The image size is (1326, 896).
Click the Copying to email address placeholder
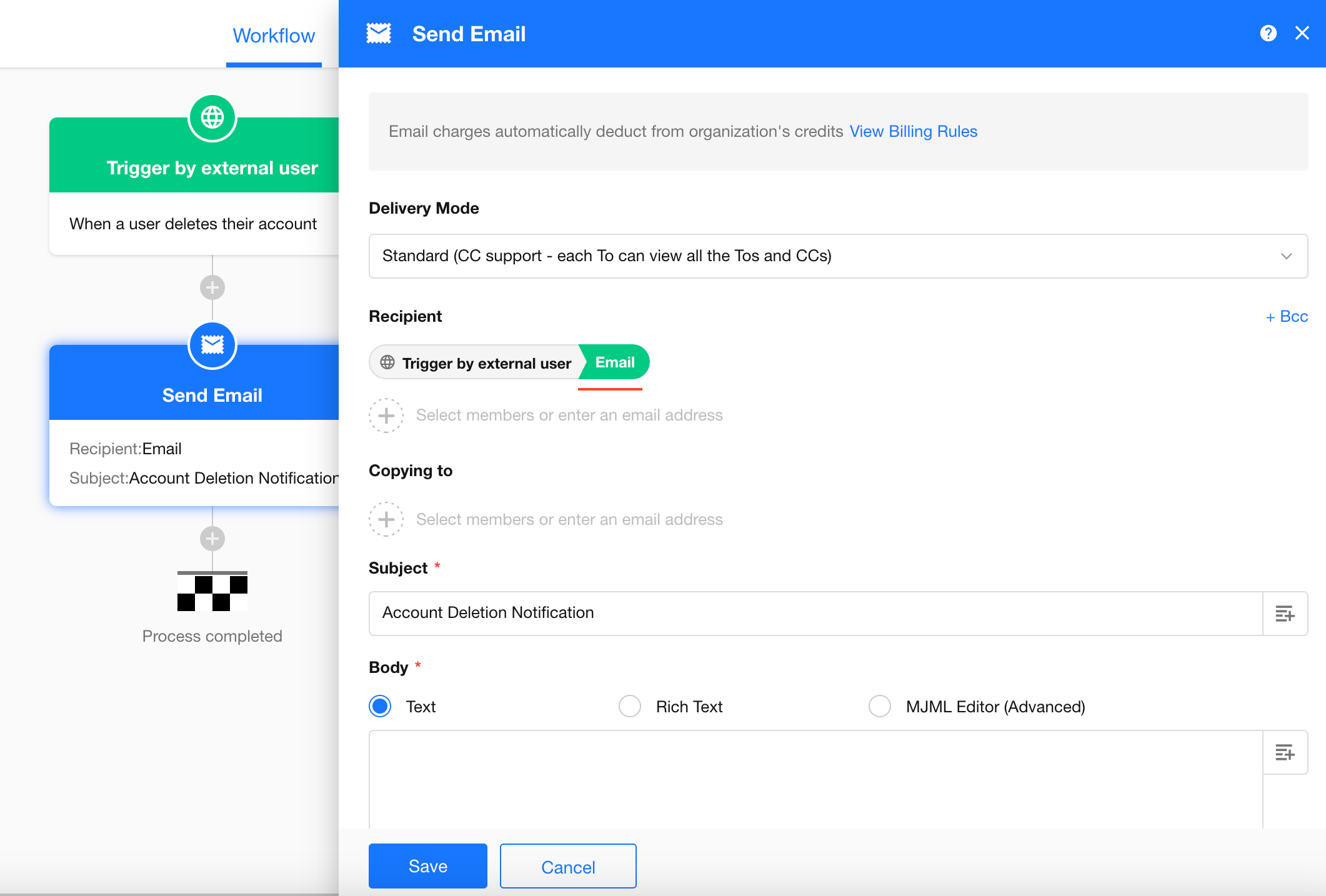[x=569, y=519]
